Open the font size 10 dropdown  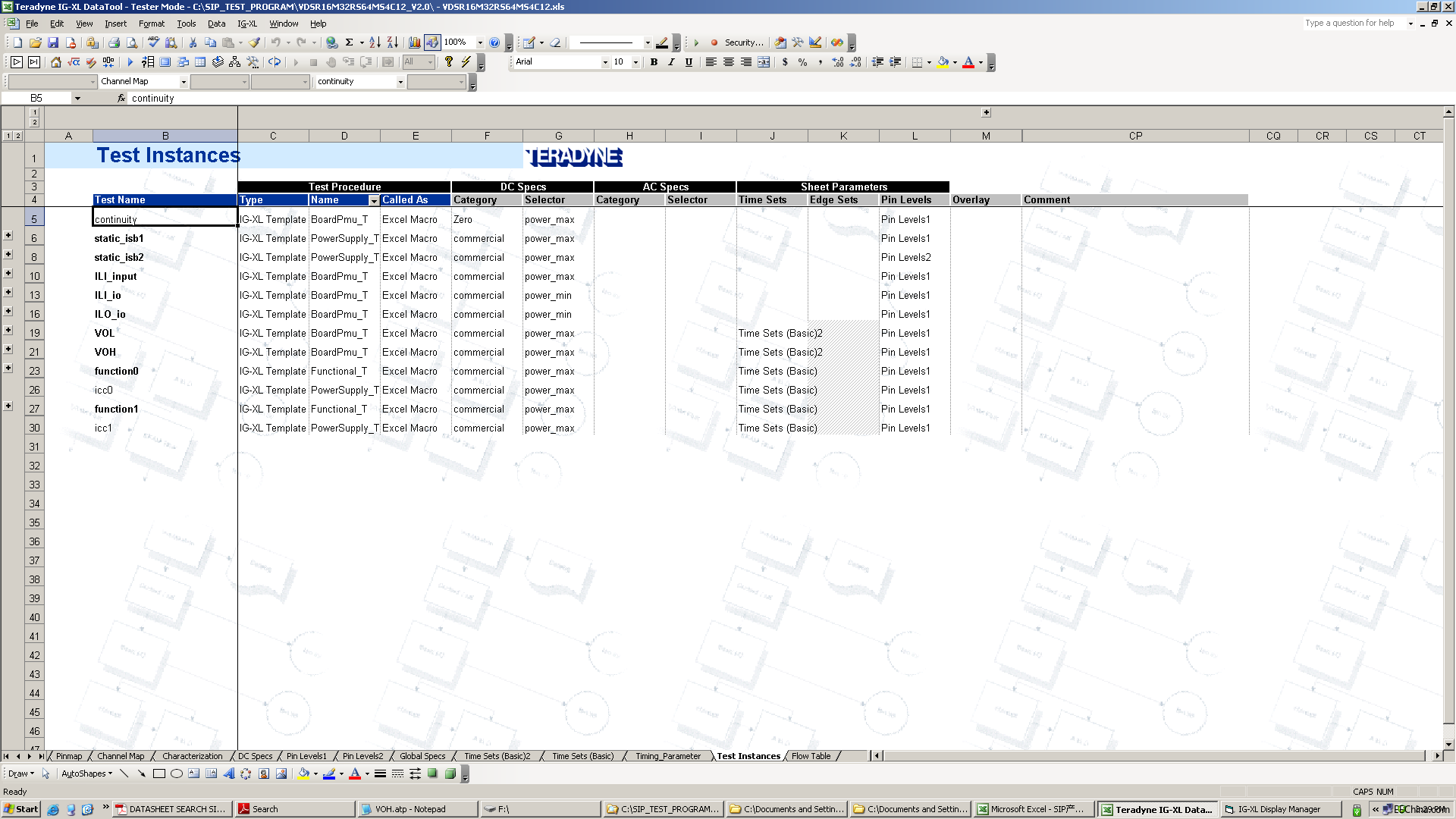click(x=635, y=62)
